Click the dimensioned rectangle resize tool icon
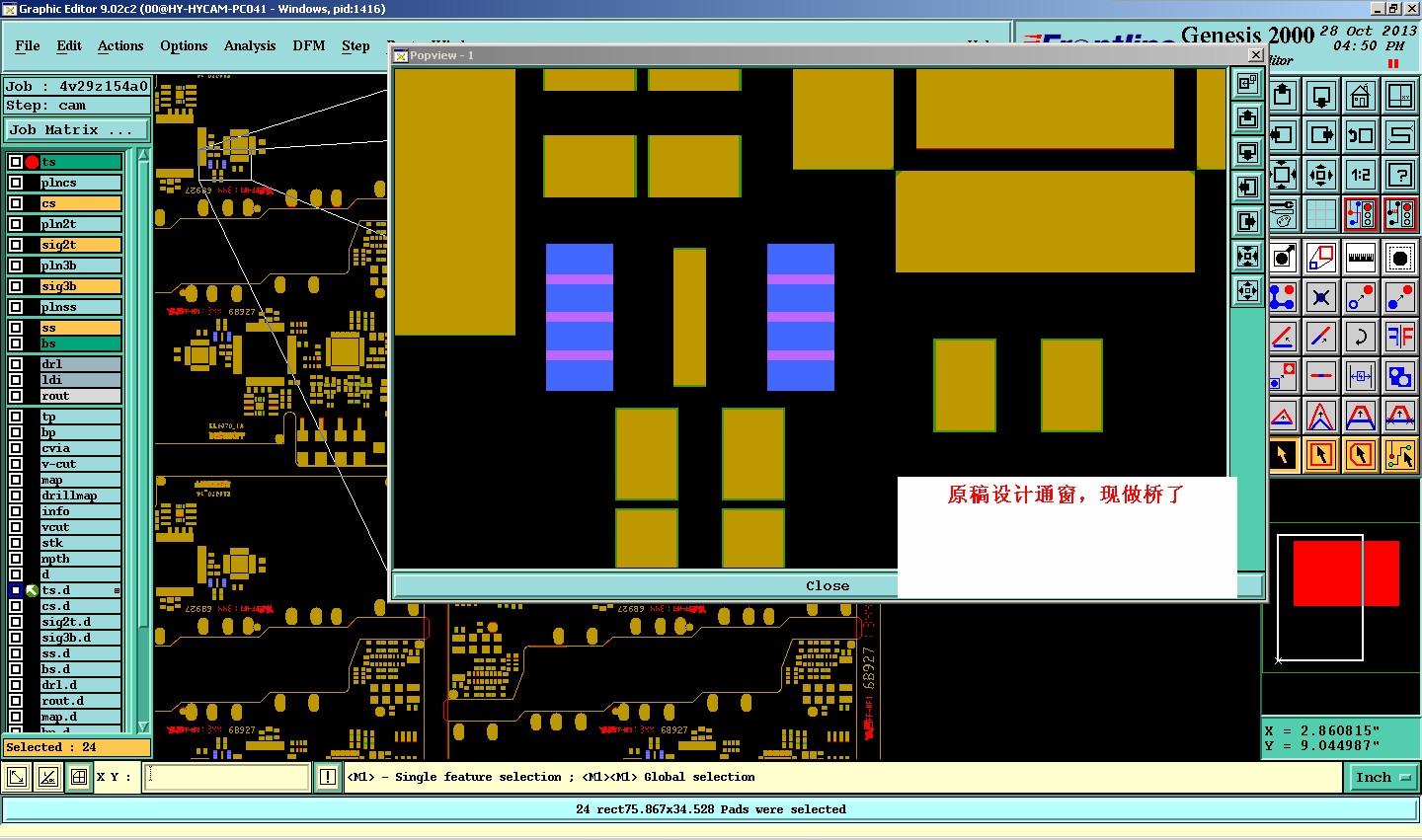1422x840 pixels. click(1361, 376)
